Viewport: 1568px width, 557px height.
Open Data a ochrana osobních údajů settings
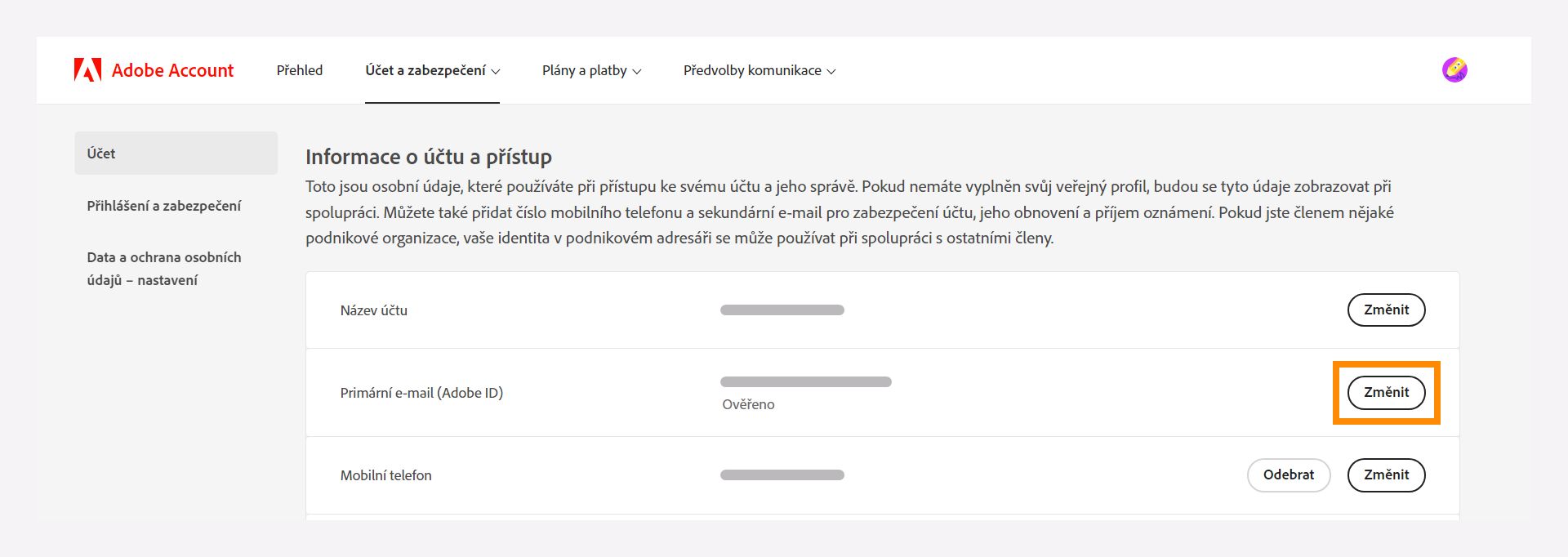click(163, 268)
